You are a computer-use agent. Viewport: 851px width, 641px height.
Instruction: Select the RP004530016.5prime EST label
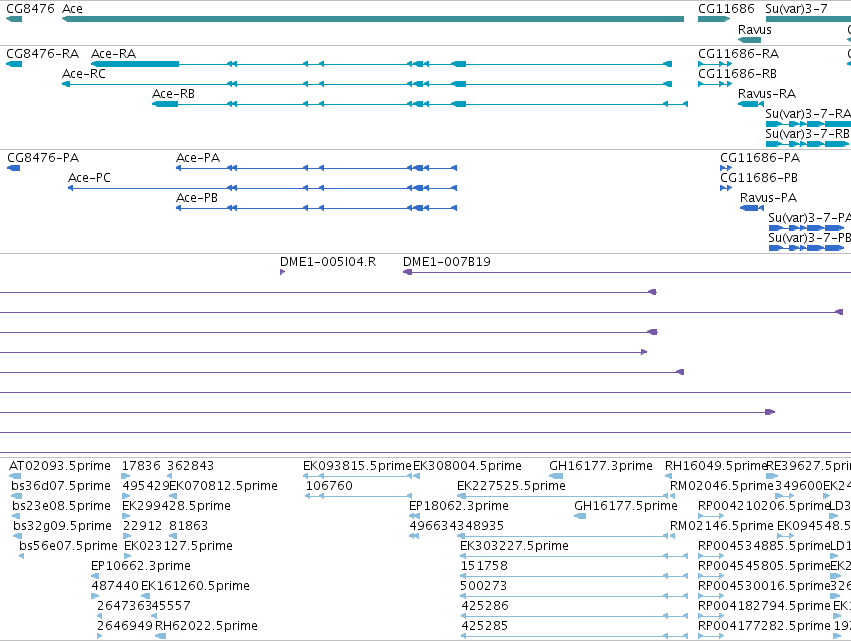click(x=764, y=586)
